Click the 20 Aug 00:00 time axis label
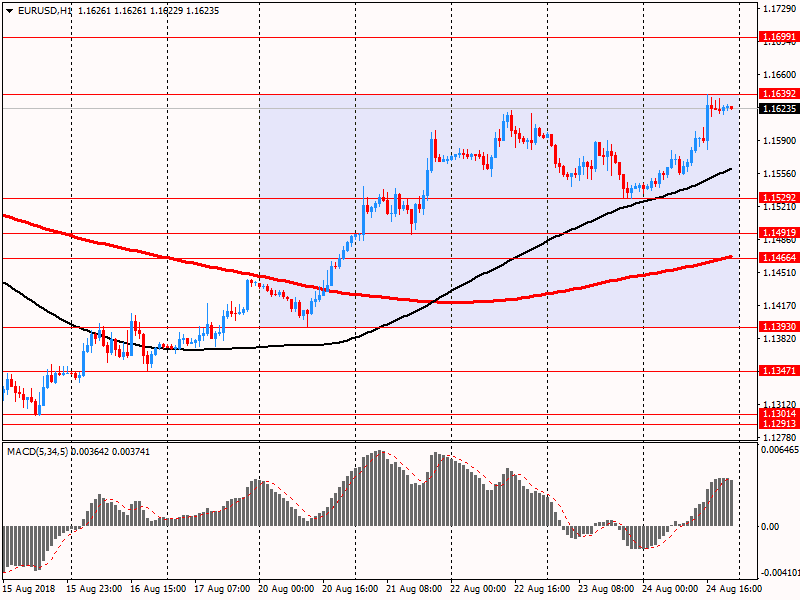The height and width of the screenshot is (600, 800). (x=286, y=589)
